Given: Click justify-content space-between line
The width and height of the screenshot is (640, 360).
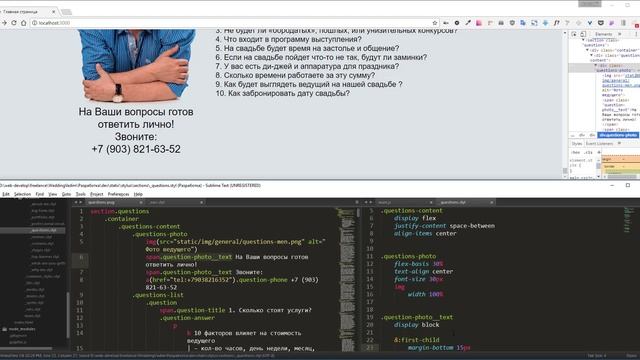Looking at the screenshot, I should (x=444, y=226).
